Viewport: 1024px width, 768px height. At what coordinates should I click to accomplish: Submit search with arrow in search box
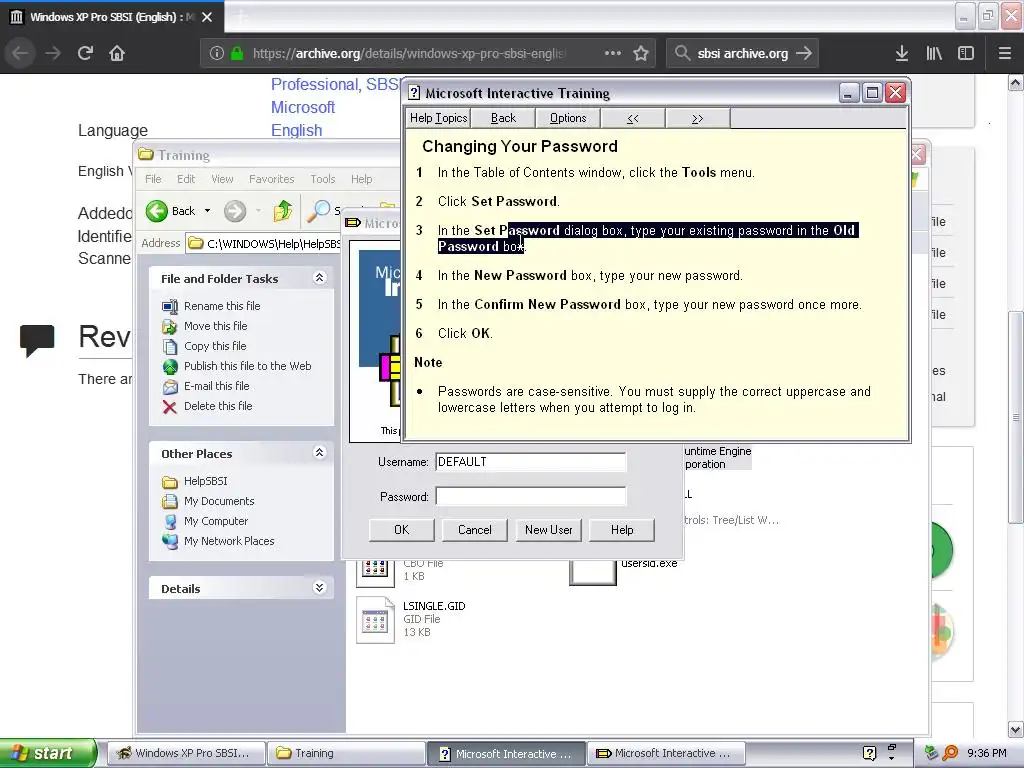tap(804, 53)
